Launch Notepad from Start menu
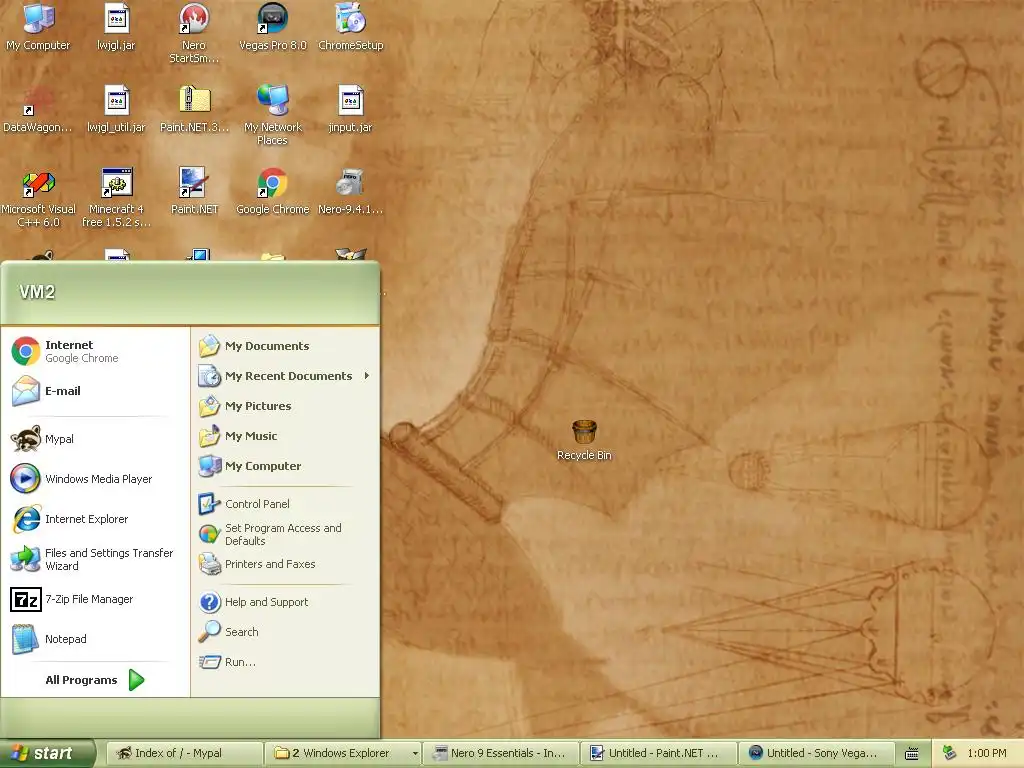The width and height of the screenshot is (1024, 768). 95,639
